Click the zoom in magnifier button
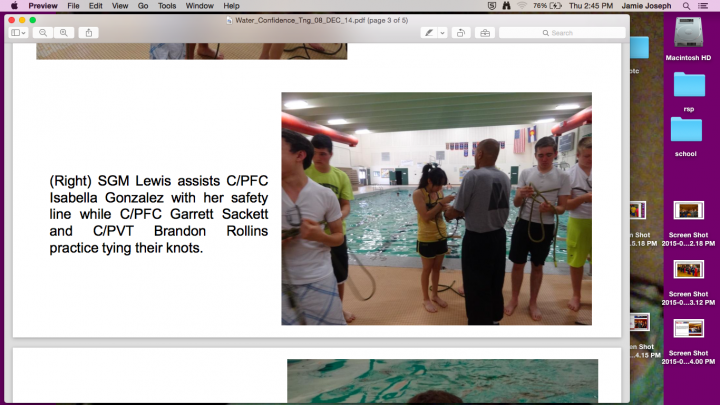720x405 pixels. [x=64, y=33]
